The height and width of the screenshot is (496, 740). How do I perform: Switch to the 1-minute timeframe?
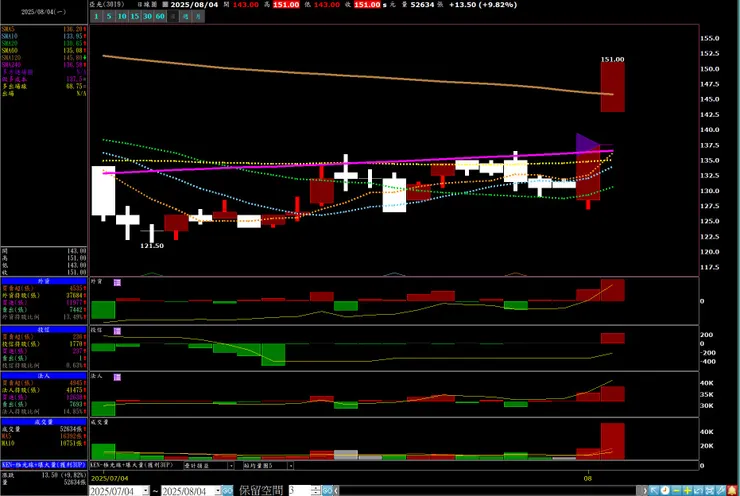(96, 17)
